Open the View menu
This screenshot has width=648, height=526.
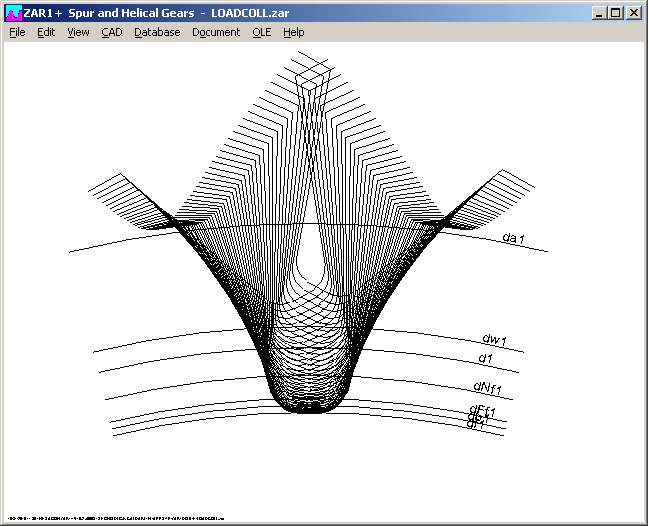[x=78, y=32]
